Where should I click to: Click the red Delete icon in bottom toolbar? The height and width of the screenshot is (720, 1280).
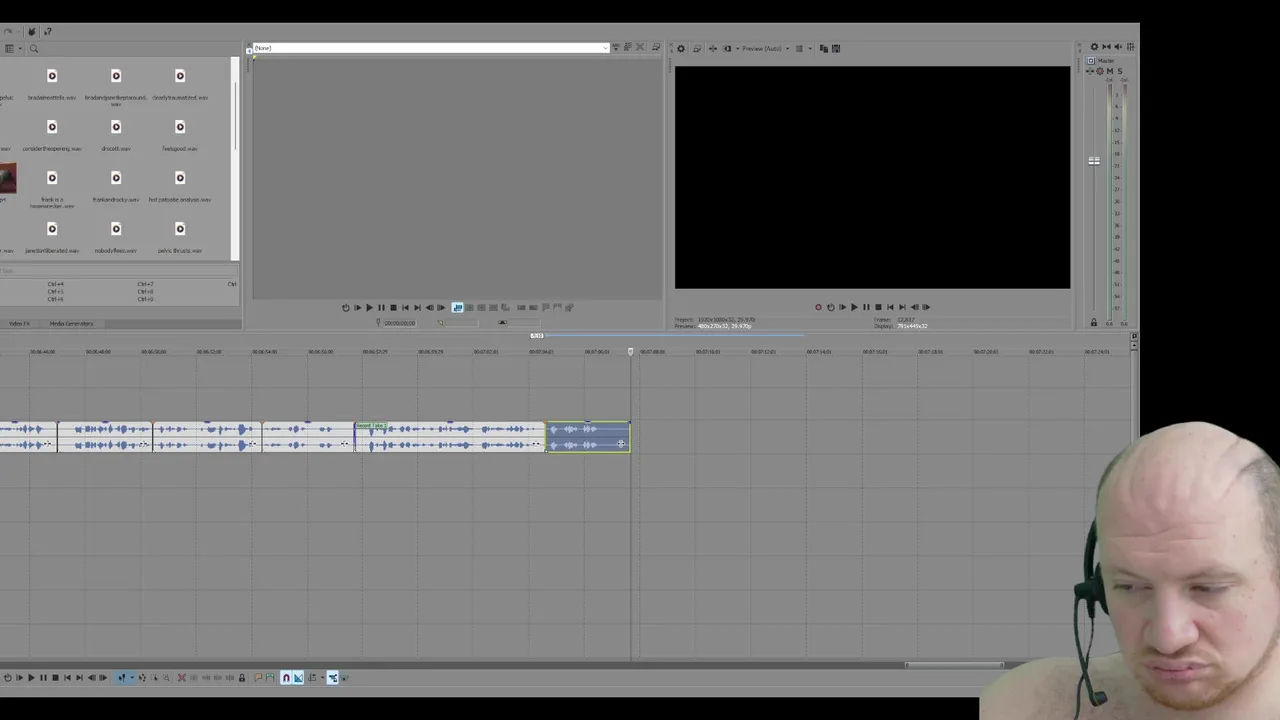point(181,678)
